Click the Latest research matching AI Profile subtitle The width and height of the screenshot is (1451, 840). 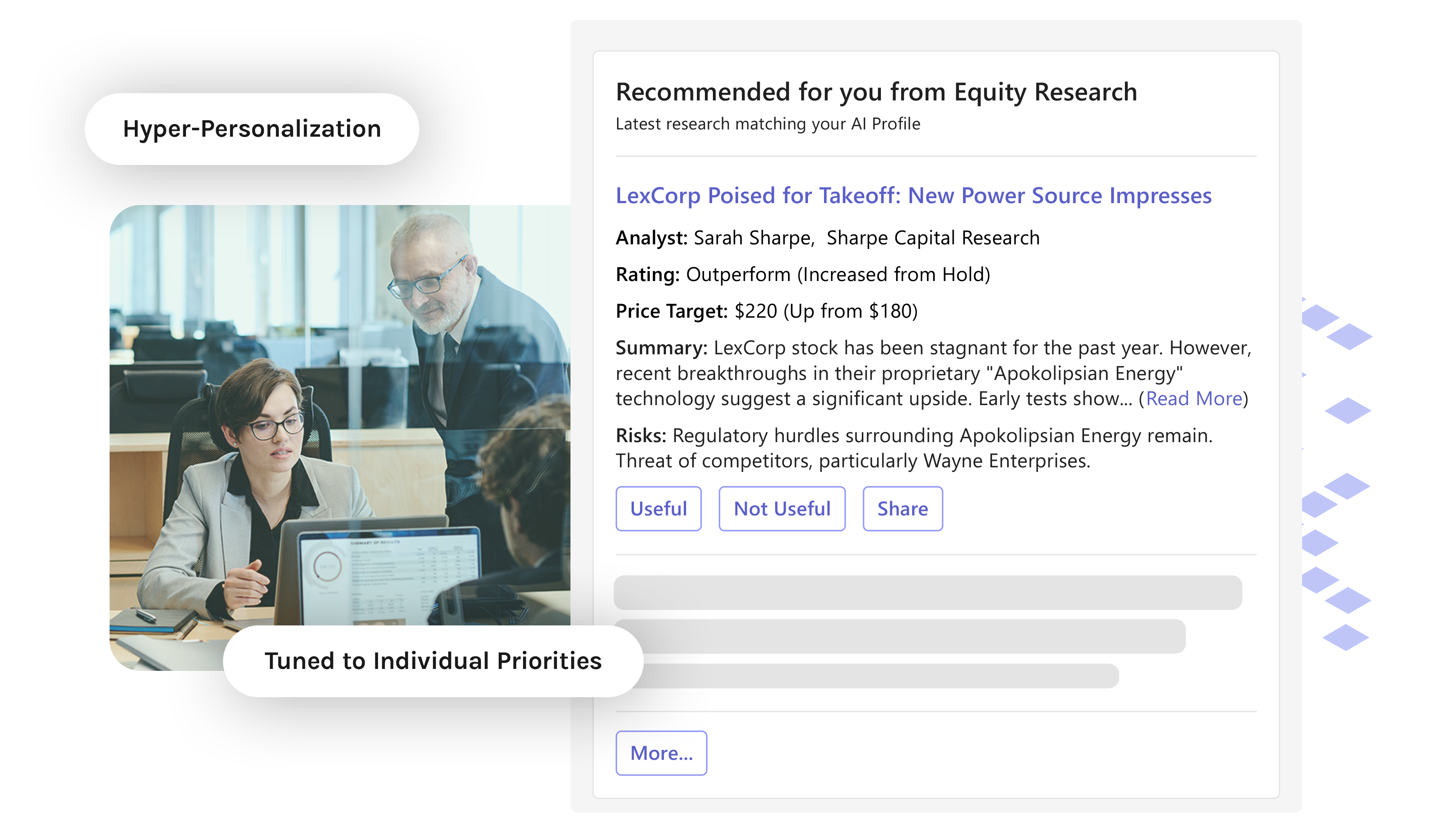[x=768, y=124]
